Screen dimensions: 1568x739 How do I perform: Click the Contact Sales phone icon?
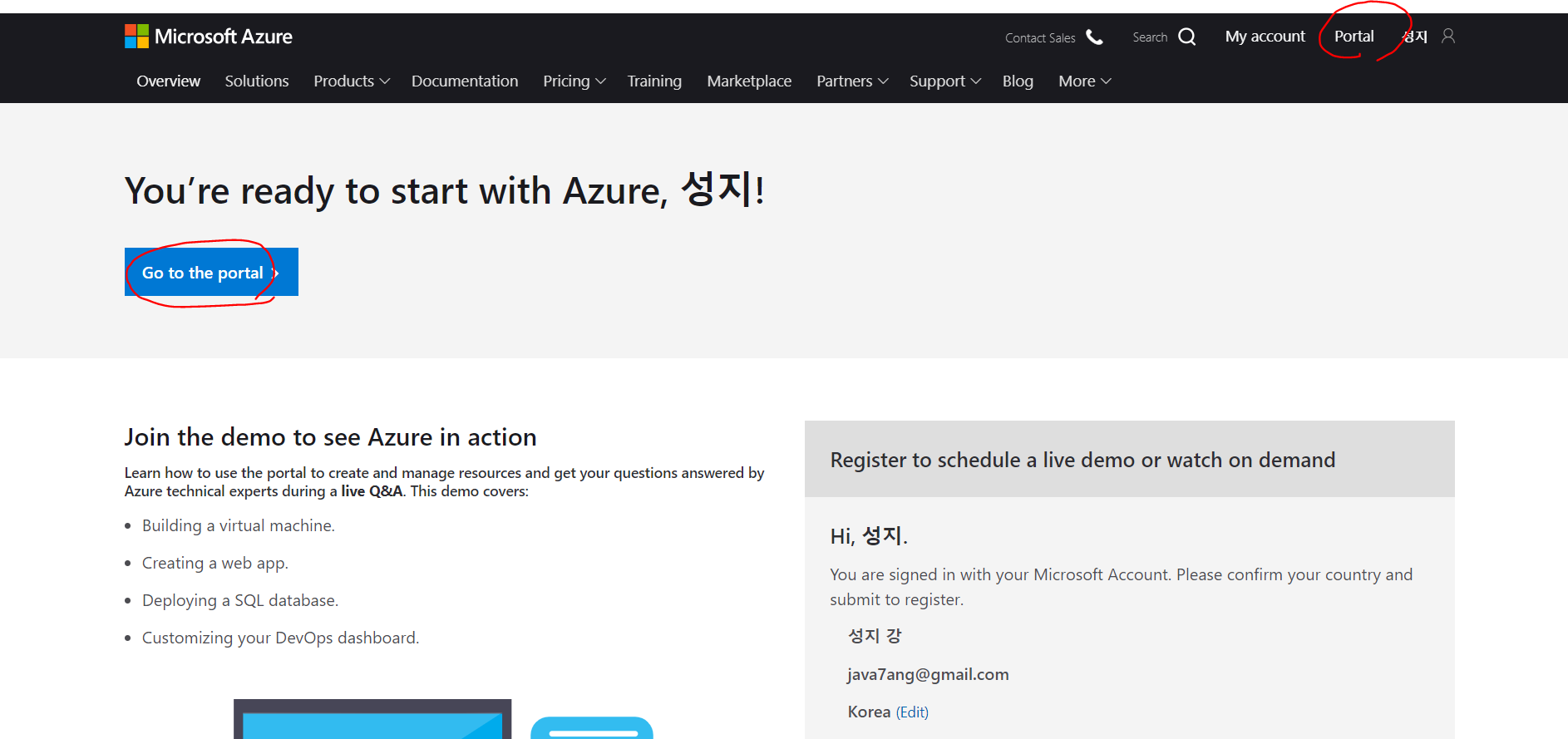pos(1094,37)
